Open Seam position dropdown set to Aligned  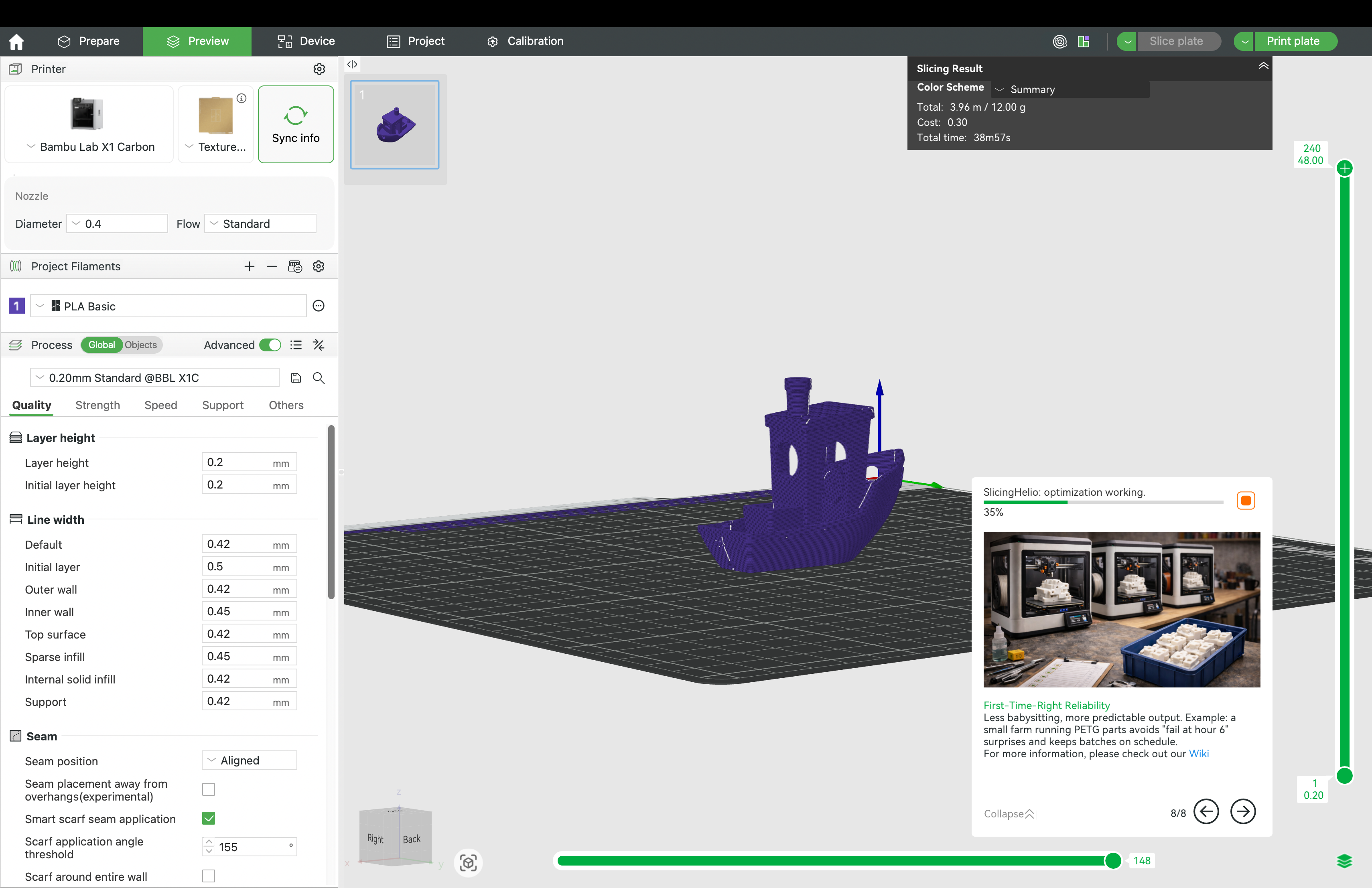point(249,760)
